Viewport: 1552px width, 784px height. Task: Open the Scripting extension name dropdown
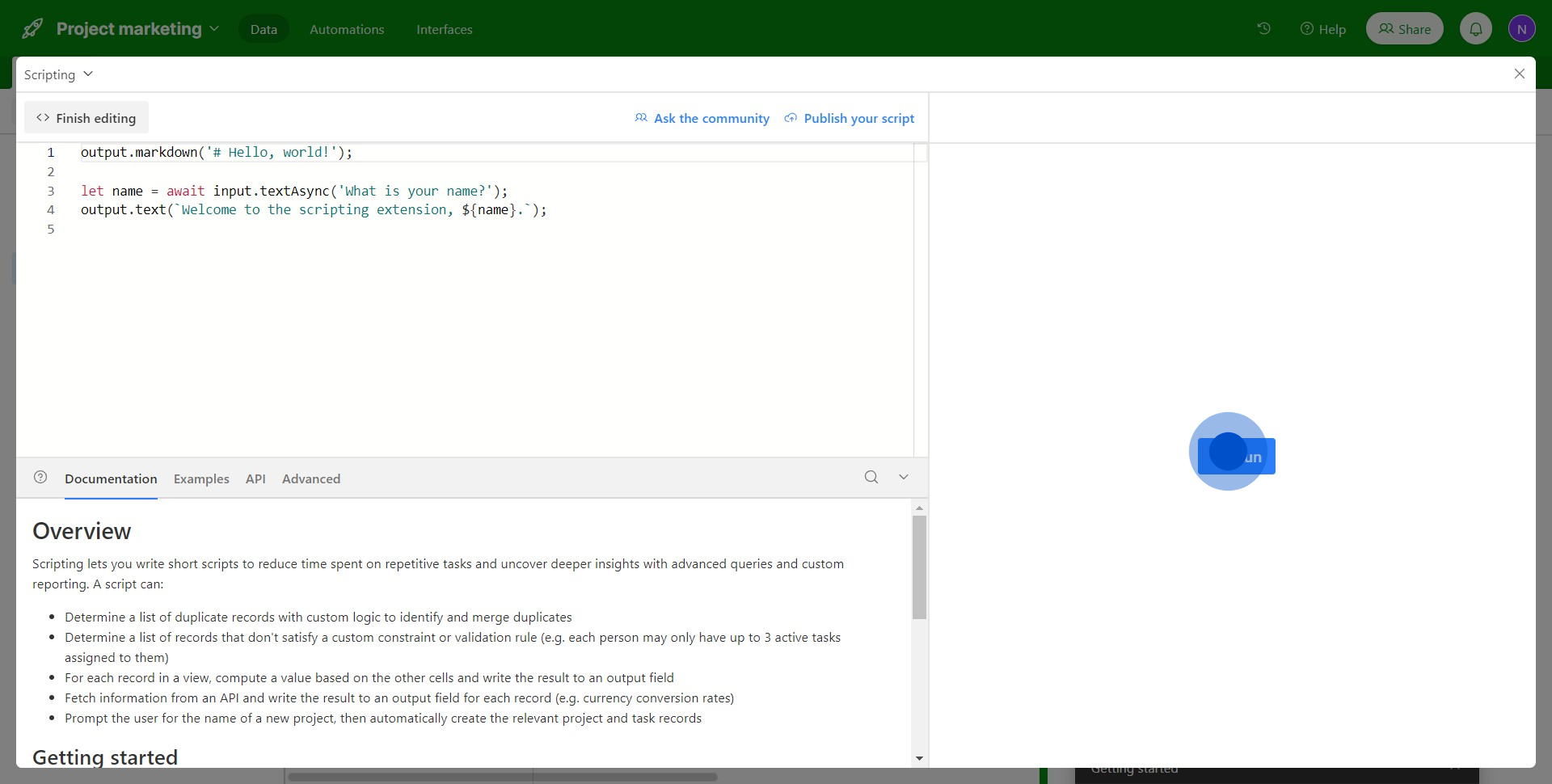(58, 74)
